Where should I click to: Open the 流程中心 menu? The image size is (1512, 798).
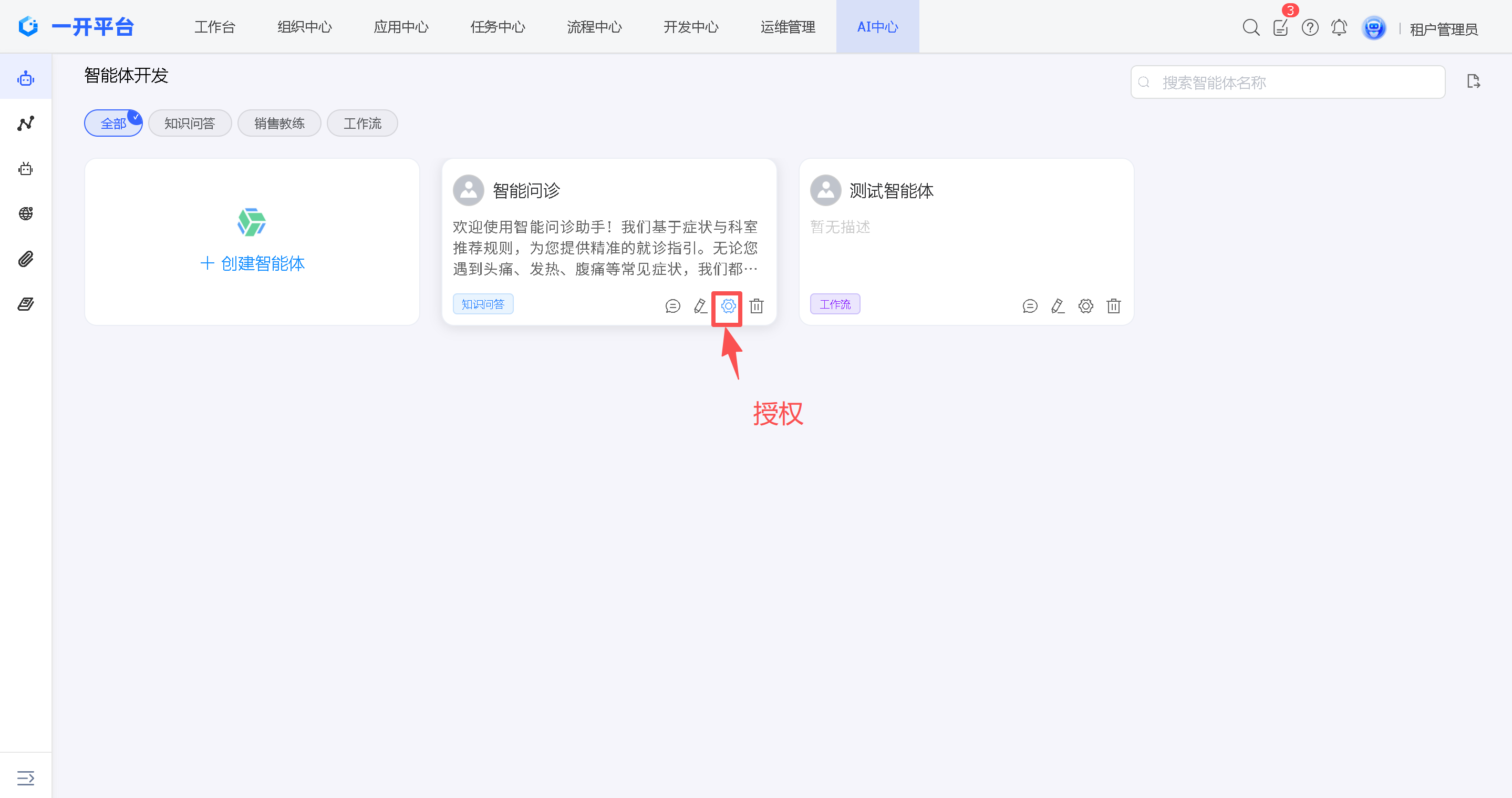coord(594,27)
